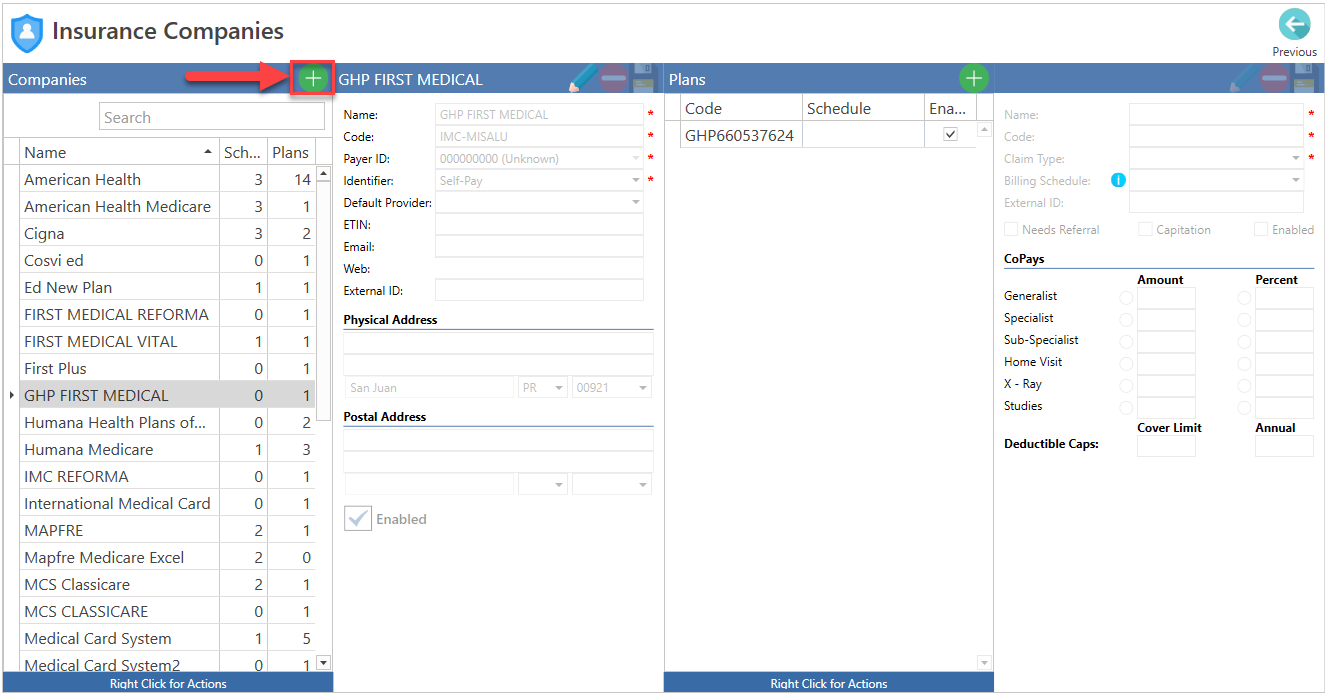Select Specialist Percent radio button
This screenshot has width=1327, height=694.
point(1244,320)
